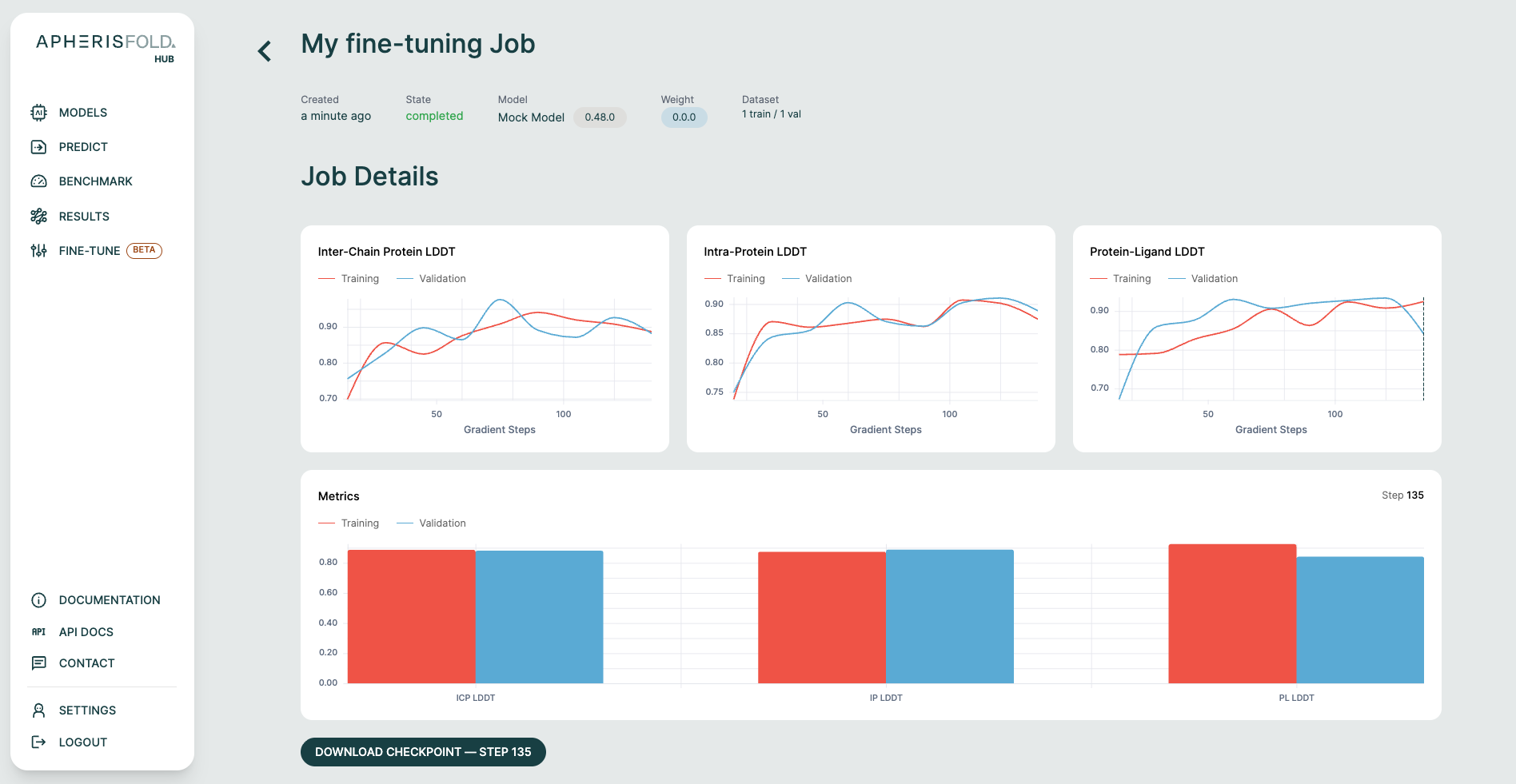Click the ApherisFold Hub logo
1516x784 pixels.
click(105, 47)
